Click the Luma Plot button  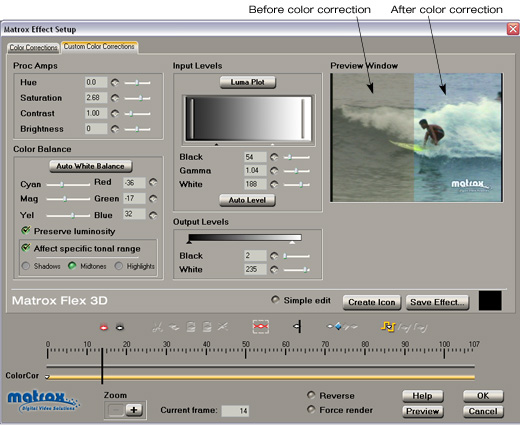tap(248, 82)
